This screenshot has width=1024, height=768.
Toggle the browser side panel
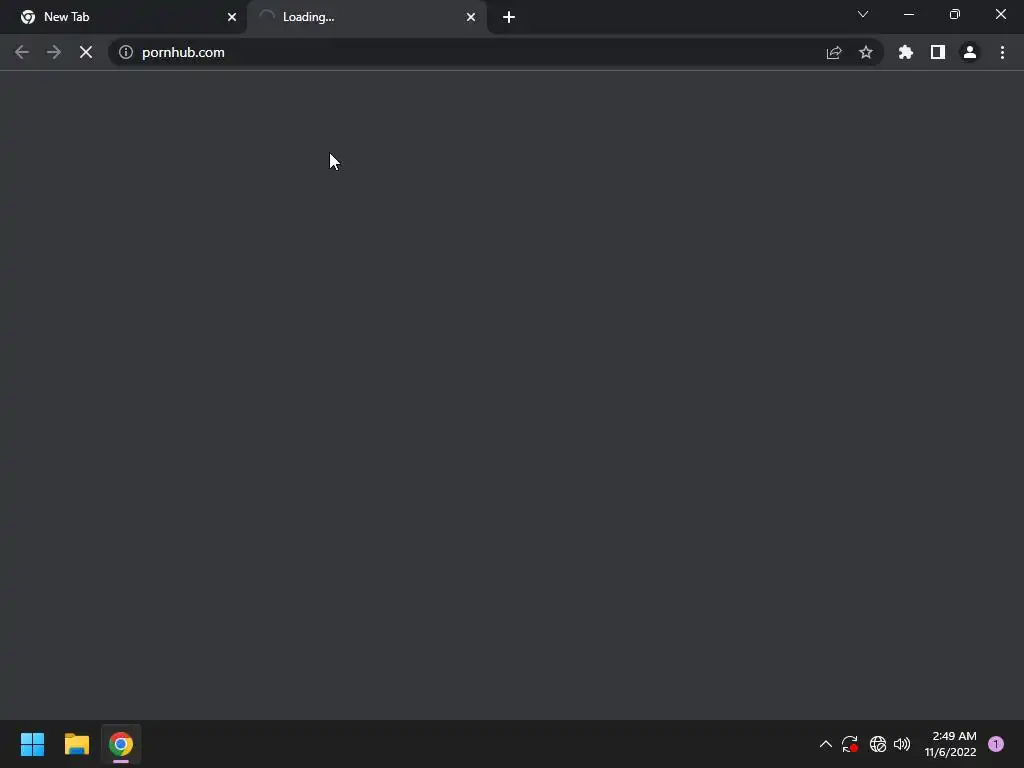(x=938, y=52)
